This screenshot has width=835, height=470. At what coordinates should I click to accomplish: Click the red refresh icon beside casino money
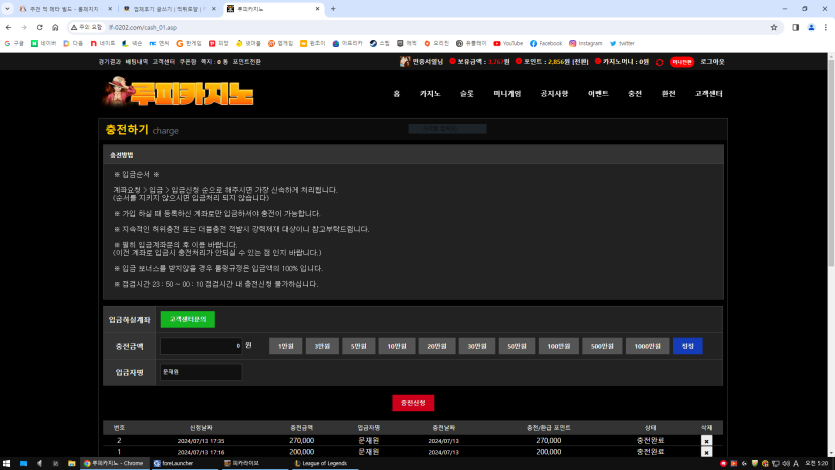(x=658, y=62)
